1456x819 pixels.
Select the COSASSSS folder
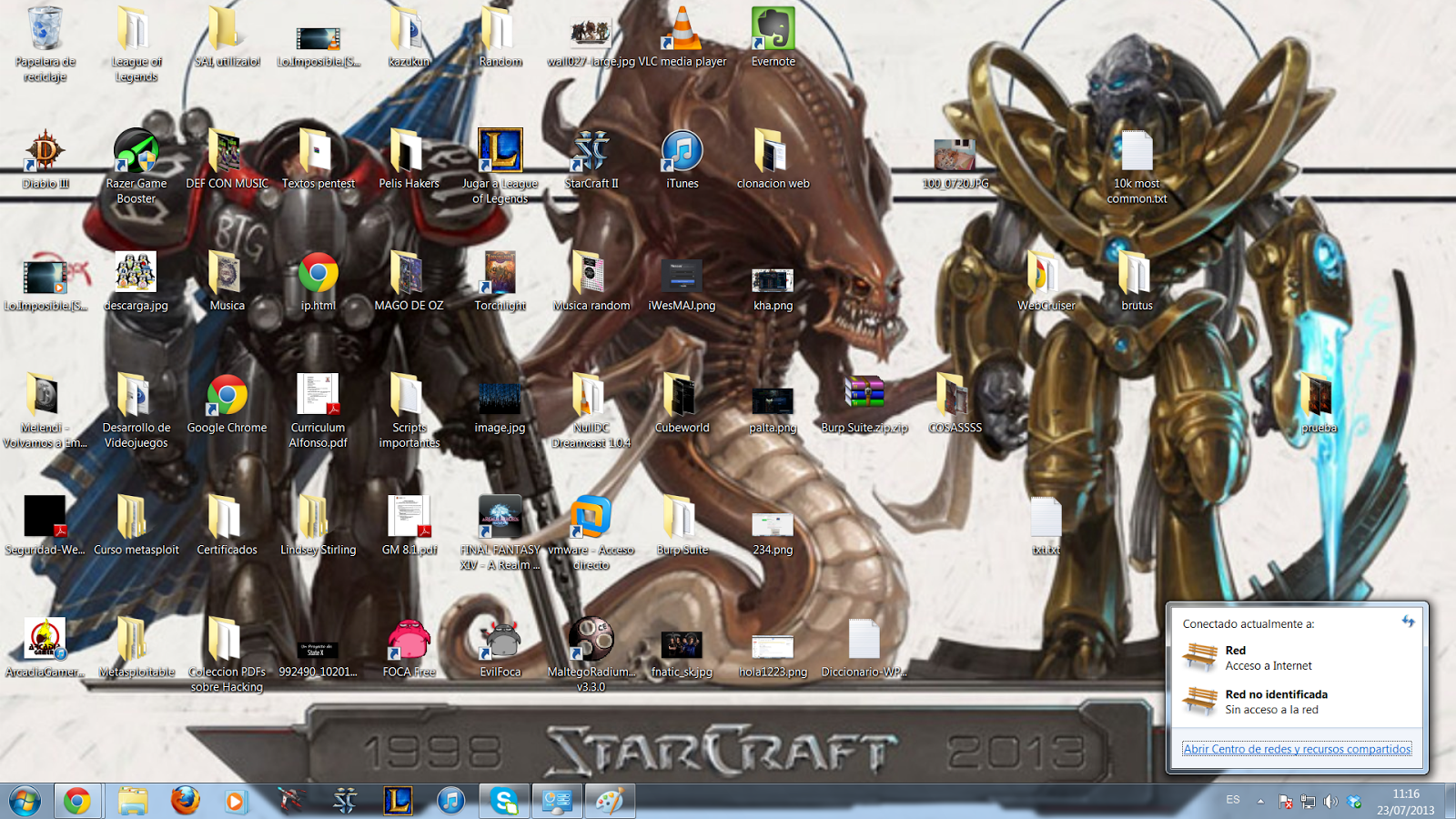(x=955, y=403)
